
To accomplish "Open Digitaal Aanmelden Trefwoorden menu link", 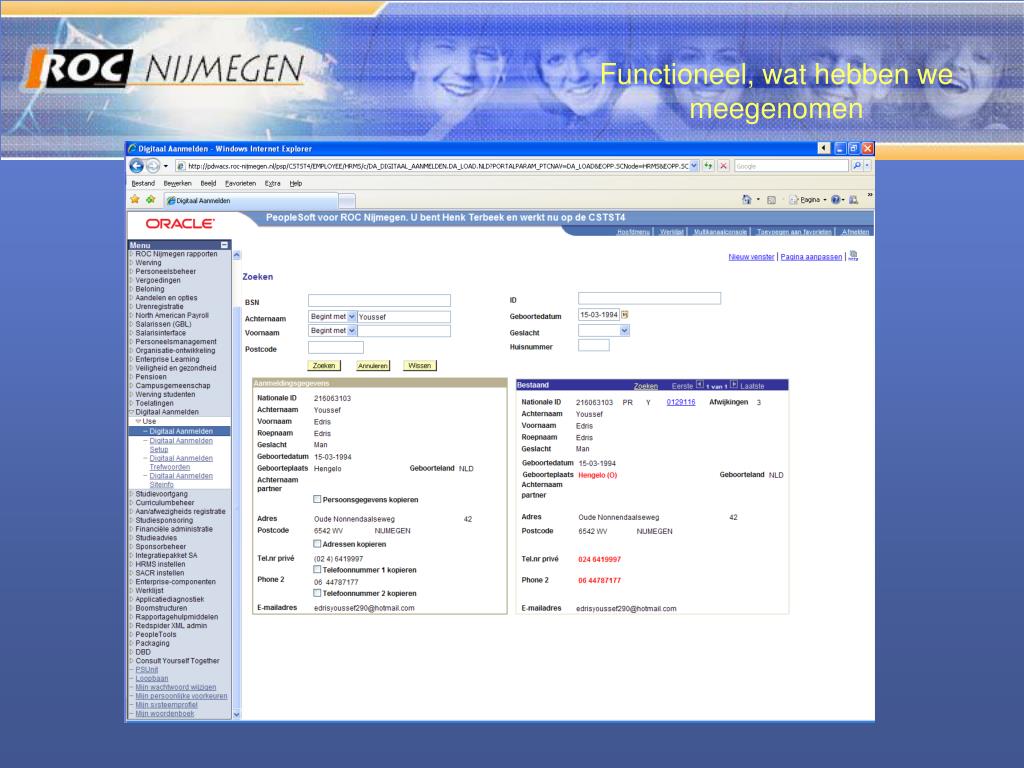I will [x=181, y=462].
